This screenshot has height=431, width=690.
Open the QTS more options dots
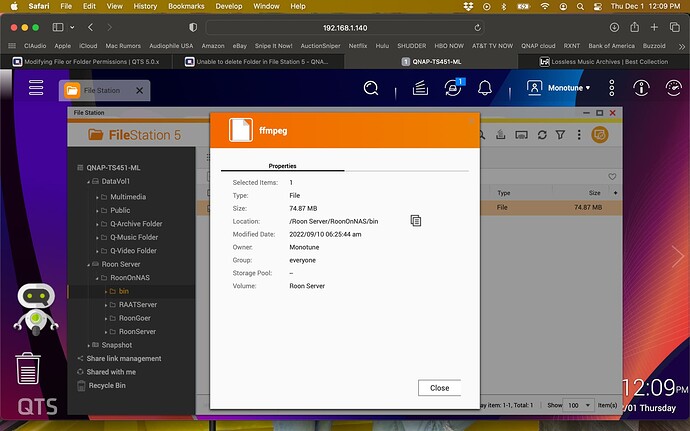[611, 88]
